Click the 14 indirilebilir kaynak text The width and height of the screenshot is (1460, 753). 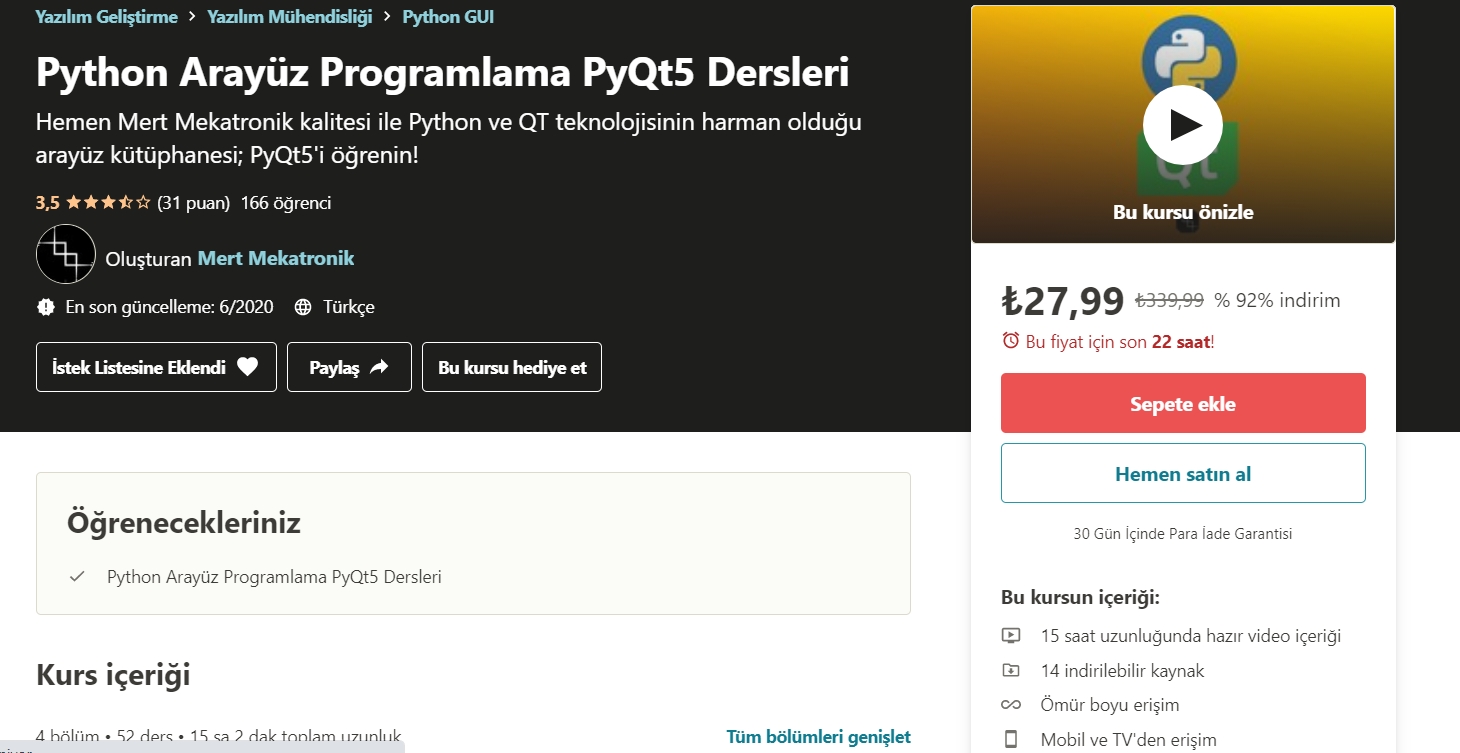click(1123, 671)
